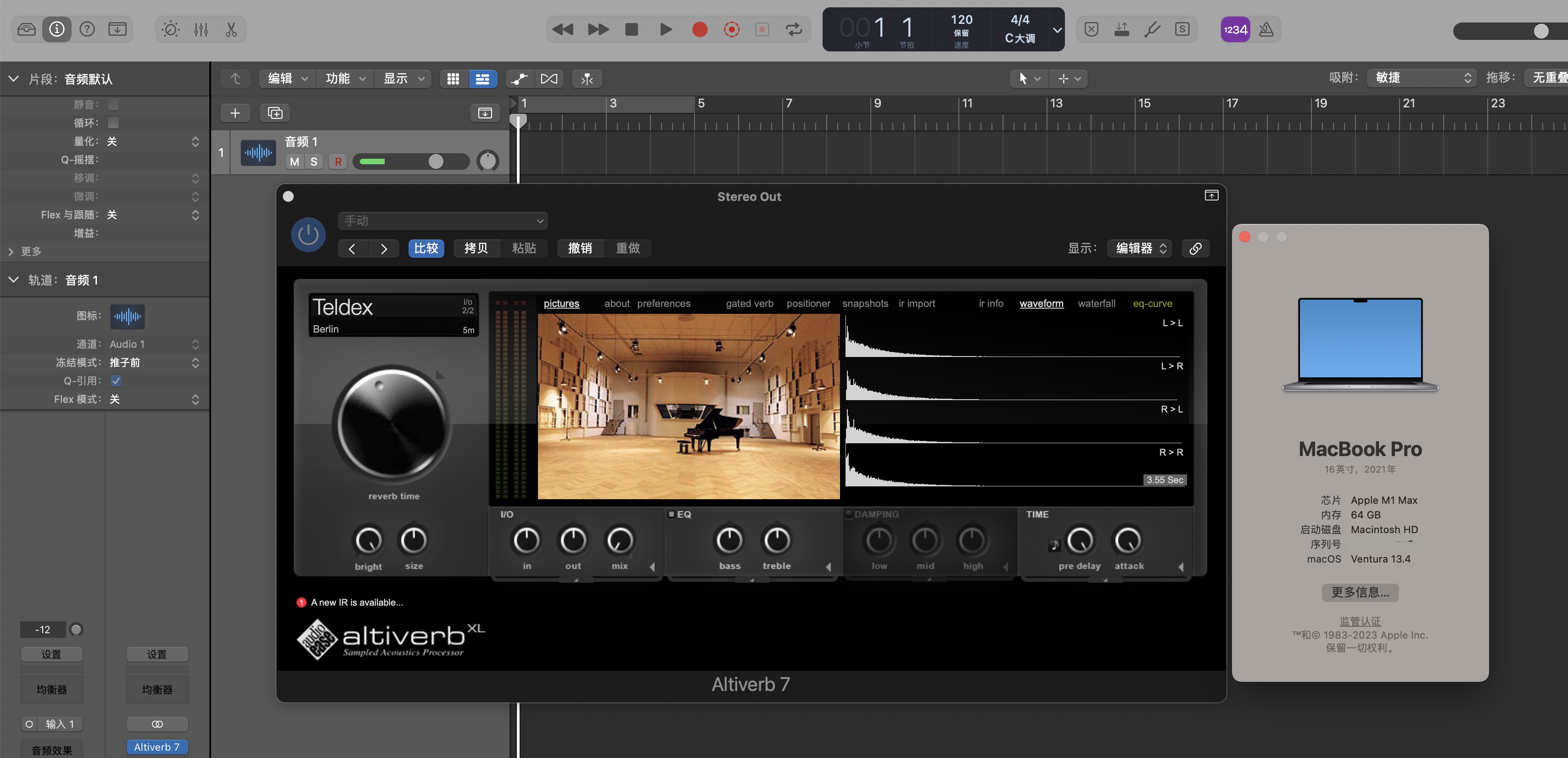1568x758 pixels.
Task: Switch to the waterfall view tab
Action: (1096, 304)
